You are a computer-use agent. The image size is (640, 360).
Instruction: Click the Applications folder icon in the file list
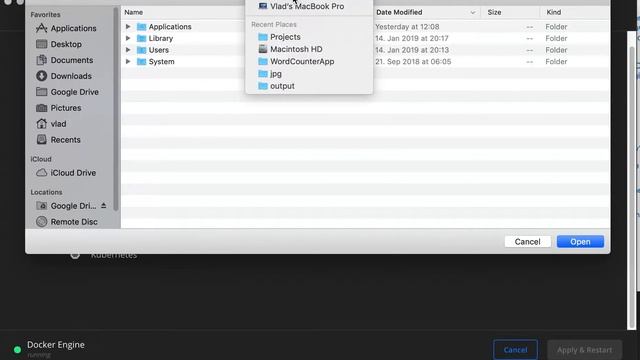(142, 27)
